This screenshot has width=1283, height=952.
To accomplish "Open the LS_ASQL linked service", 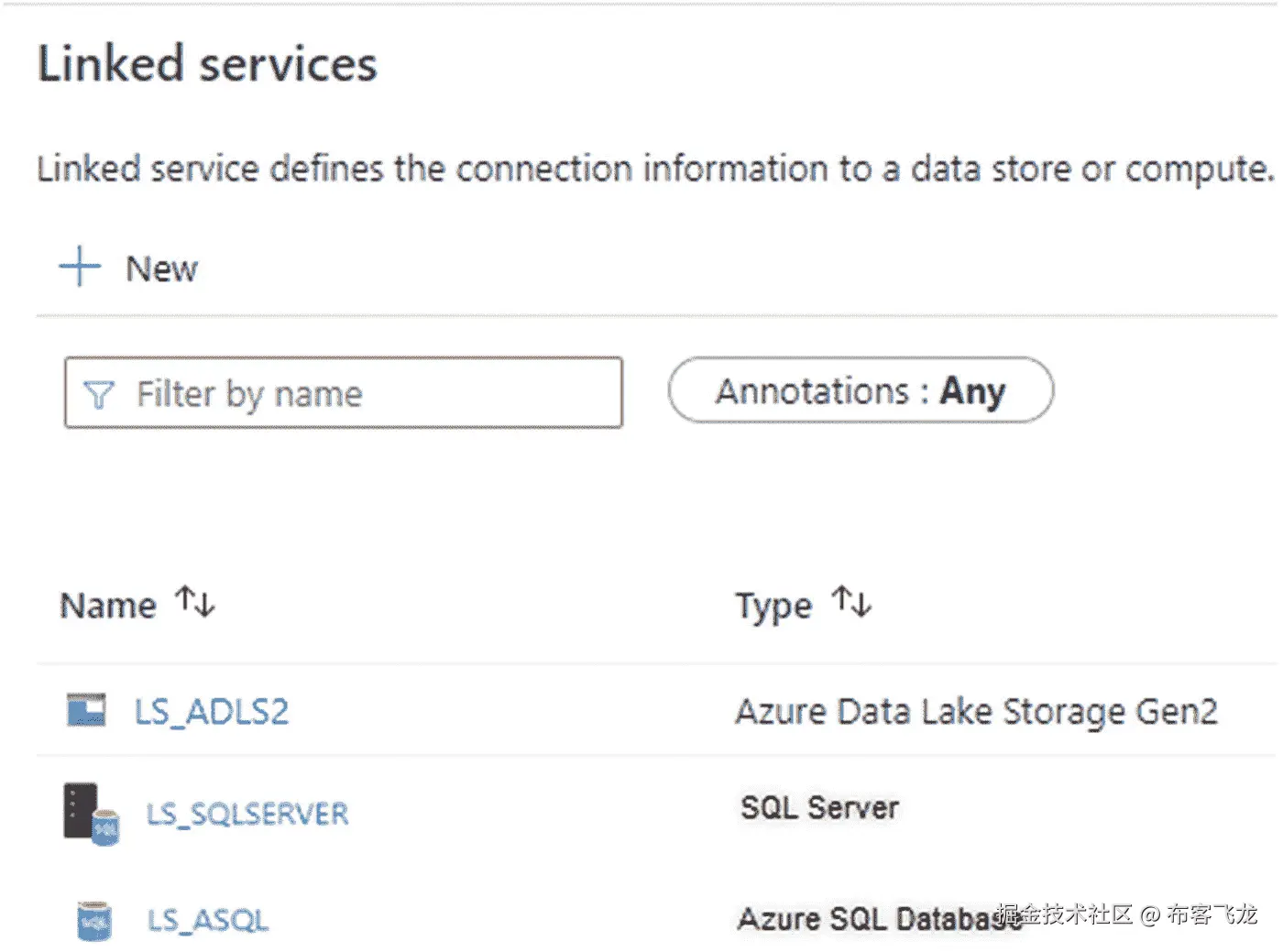I will click(x=208, y=920).
